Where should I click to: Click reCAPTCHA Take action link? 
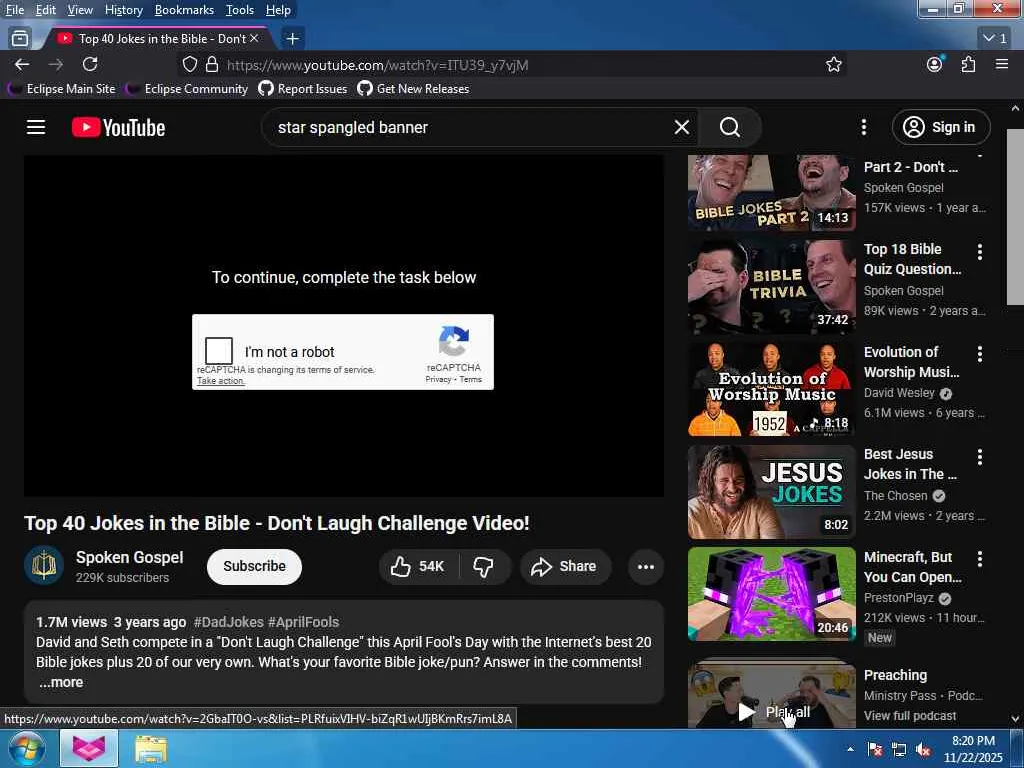[x=220, y=381]
